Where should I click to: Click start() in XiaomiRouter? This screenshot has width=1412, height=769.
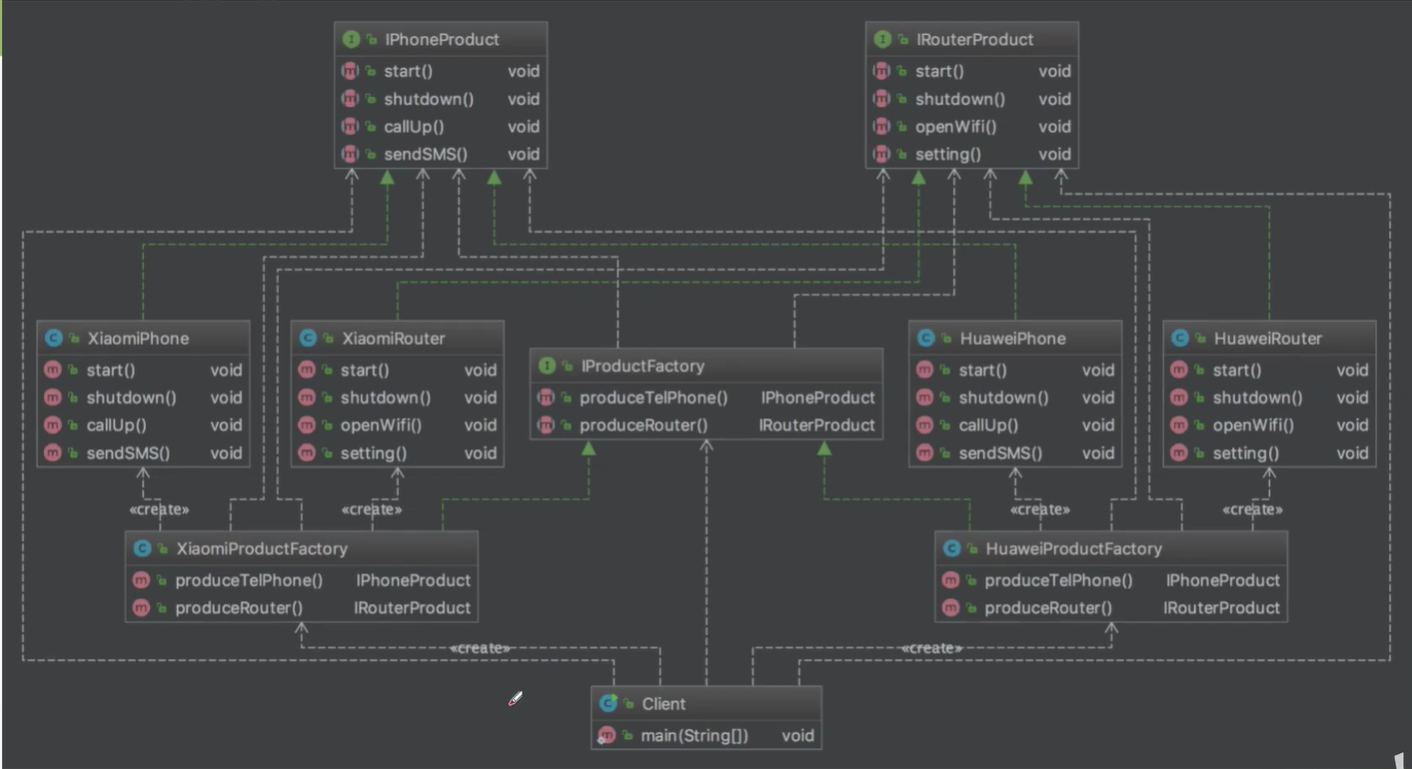click(365, 371)
